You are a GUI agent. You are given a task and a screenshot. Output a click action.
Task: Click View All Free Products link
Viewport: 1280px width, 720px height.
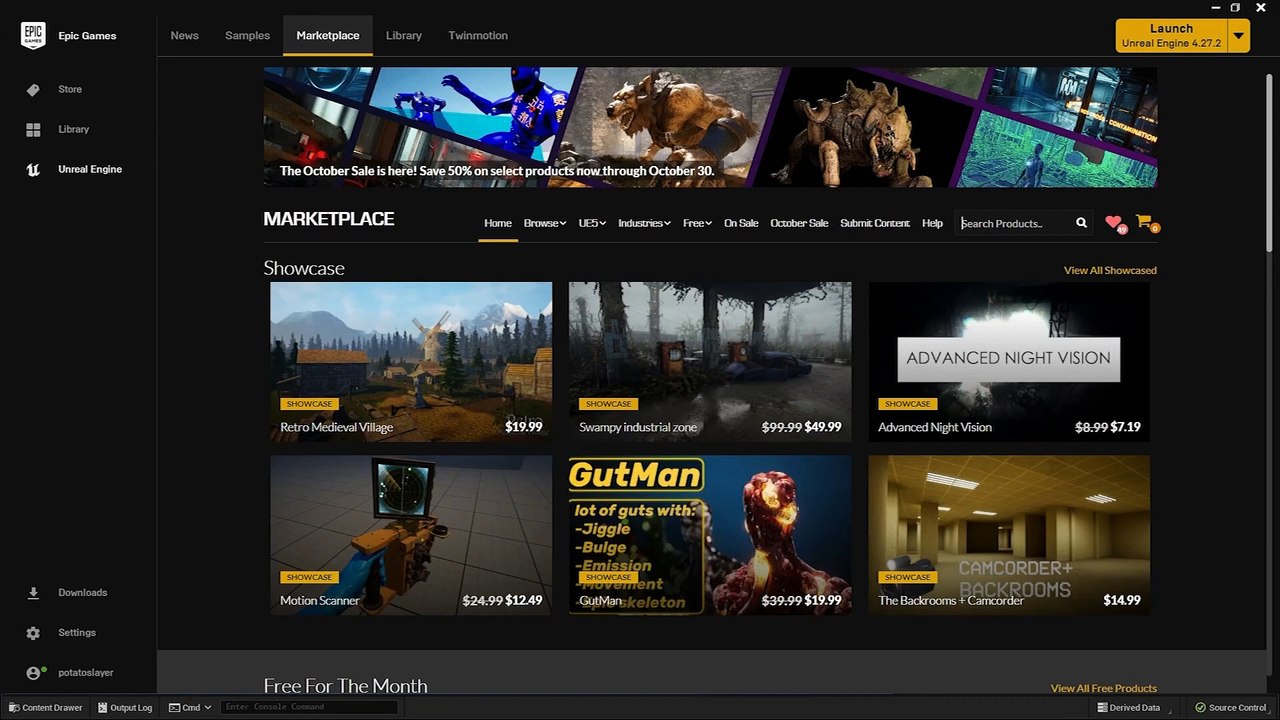tap(1104, 688)
